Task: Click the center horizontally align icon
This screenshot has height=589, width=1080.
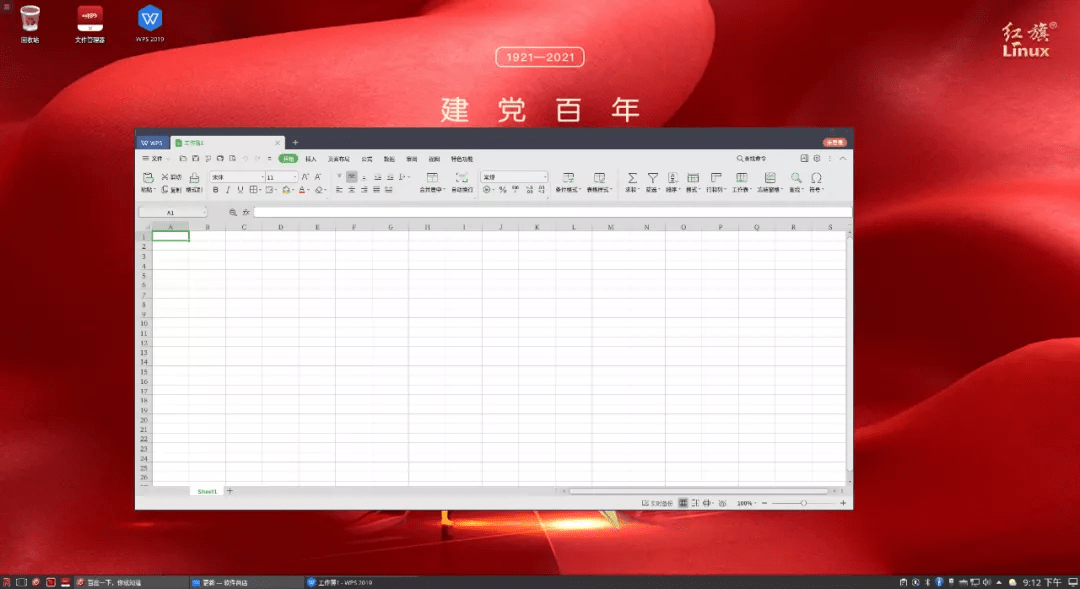Action: [351, 189]
